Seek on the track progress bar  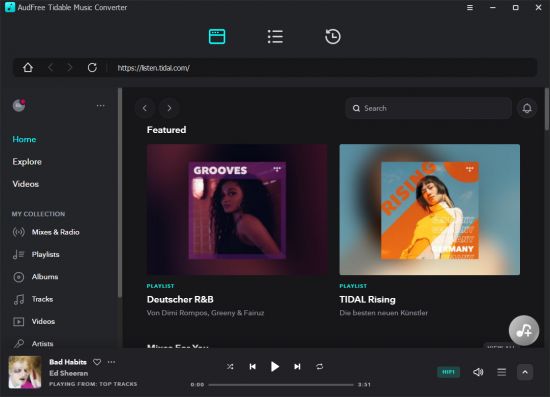point(281,385)
